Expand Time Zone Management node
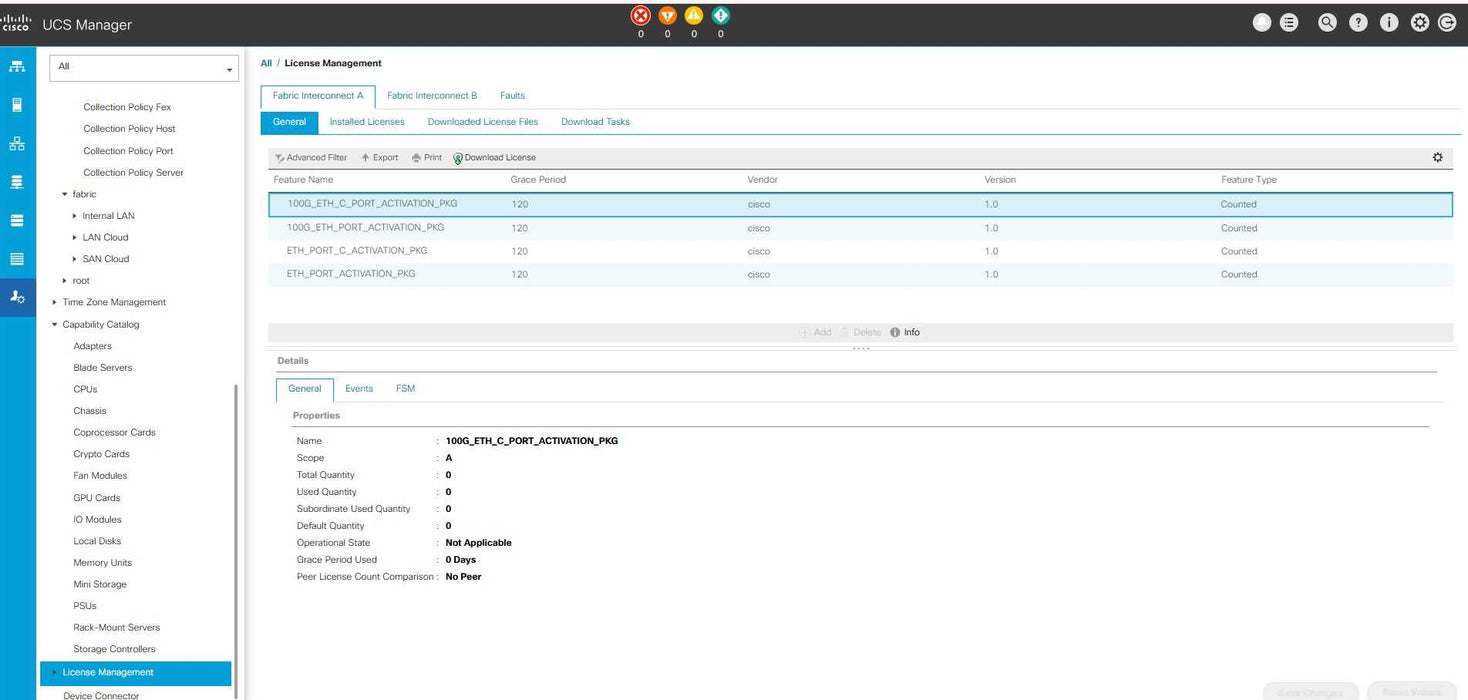 (x=54, y=302)
